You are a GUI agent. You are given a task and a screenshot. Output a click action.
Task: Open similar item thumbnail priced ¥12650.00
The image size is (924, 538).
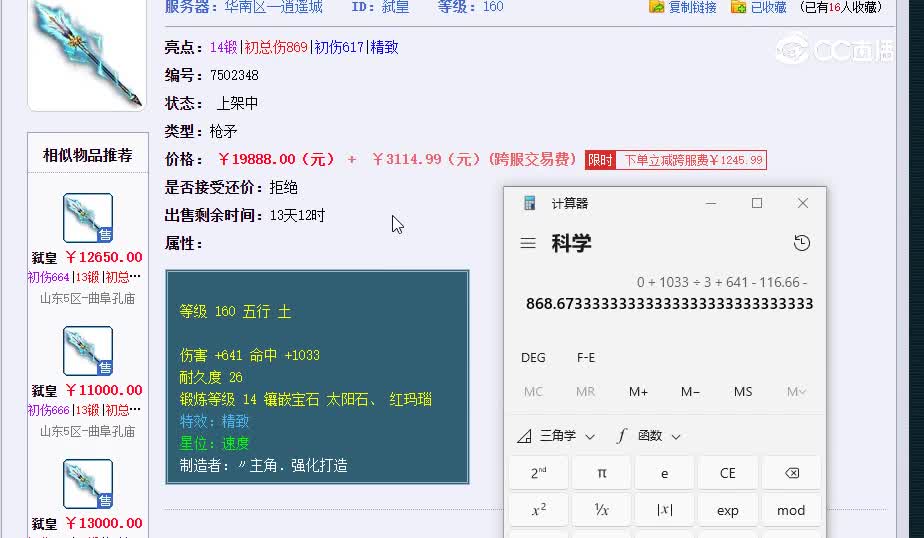tap(88, 218)
